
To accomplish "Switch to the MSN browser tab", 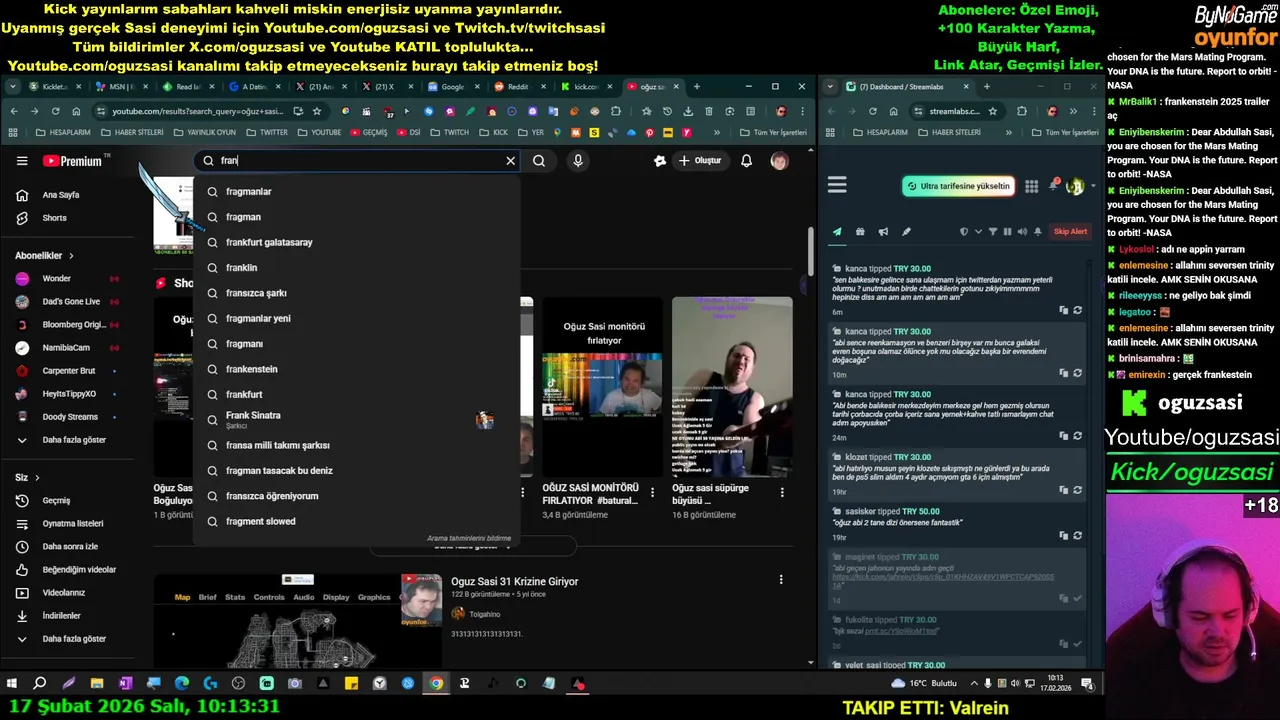I will (x=120, y=87).
